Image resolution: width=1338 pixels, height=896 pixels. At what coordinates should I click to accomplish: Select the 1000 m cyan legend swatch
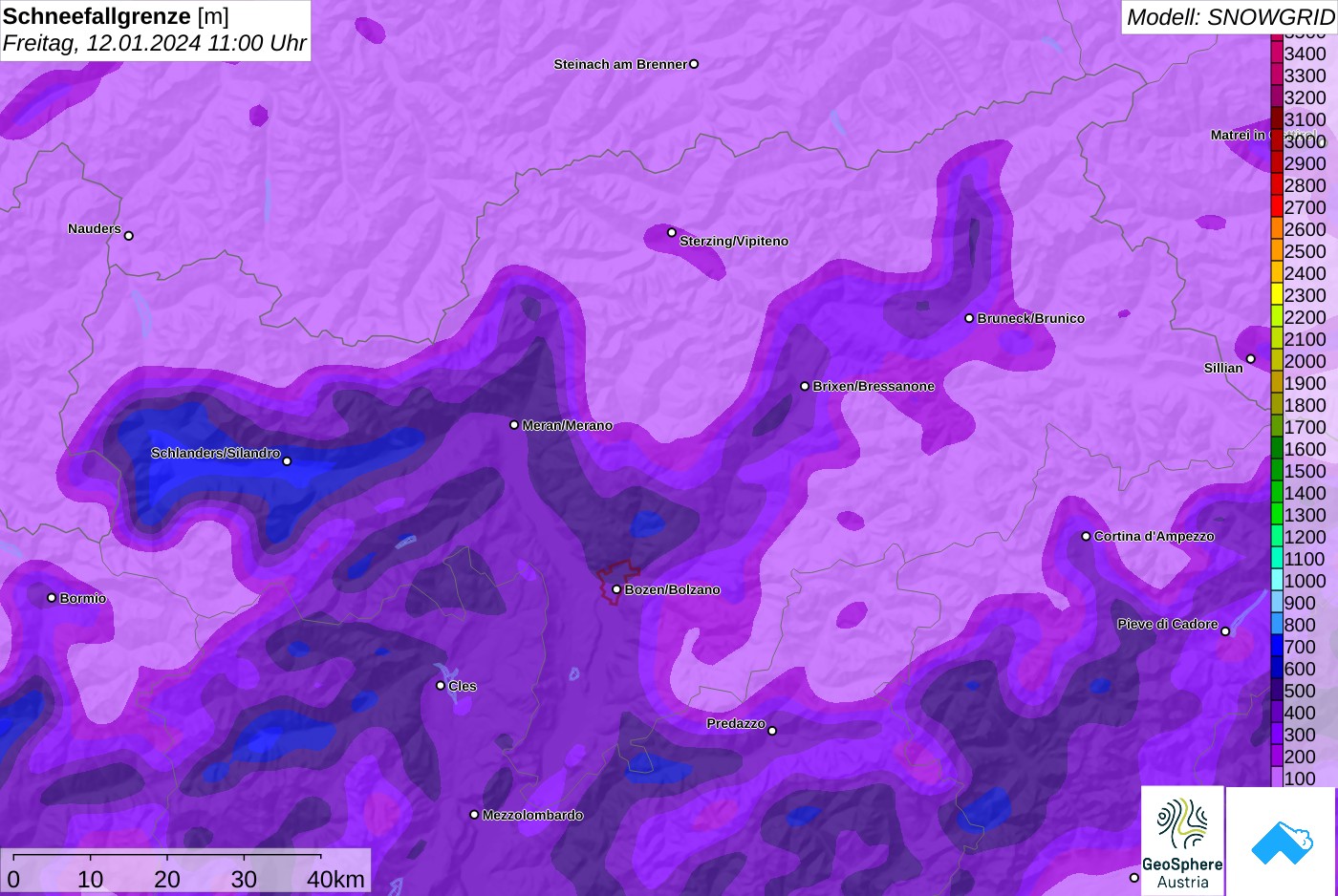coord(1277,580)
